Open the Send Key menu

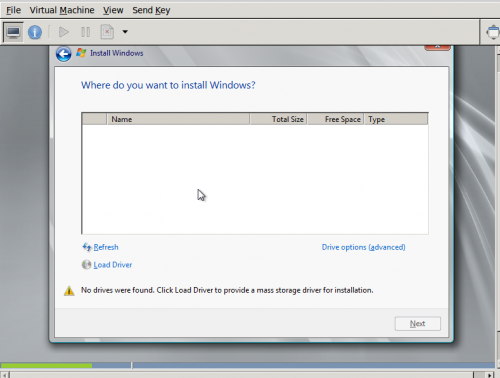pyautogui.click(x=151, y=10)
